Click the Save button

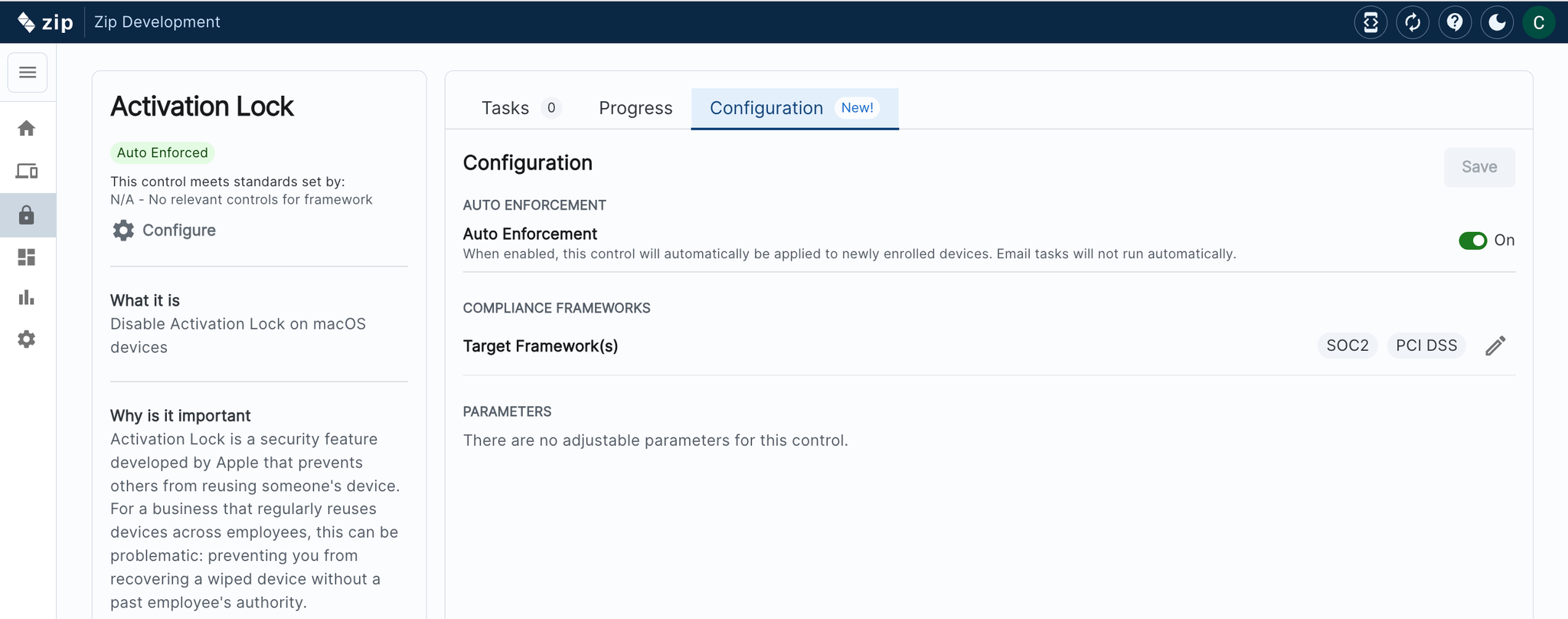pyautogui.click(x=1478, y=167)
